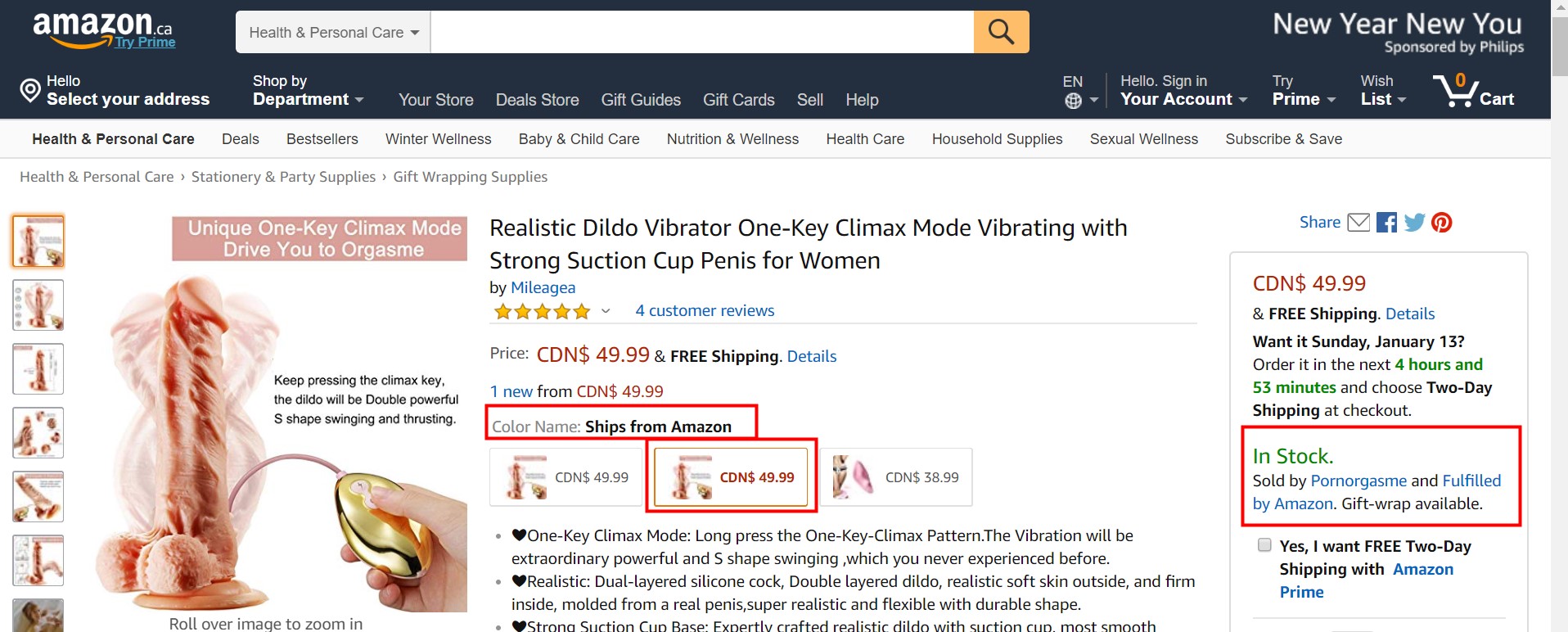Open the Bestsellers tab in the category bar
Image resolution: width=1568 pixels, height=632 pixels.
tap(322, 139)
